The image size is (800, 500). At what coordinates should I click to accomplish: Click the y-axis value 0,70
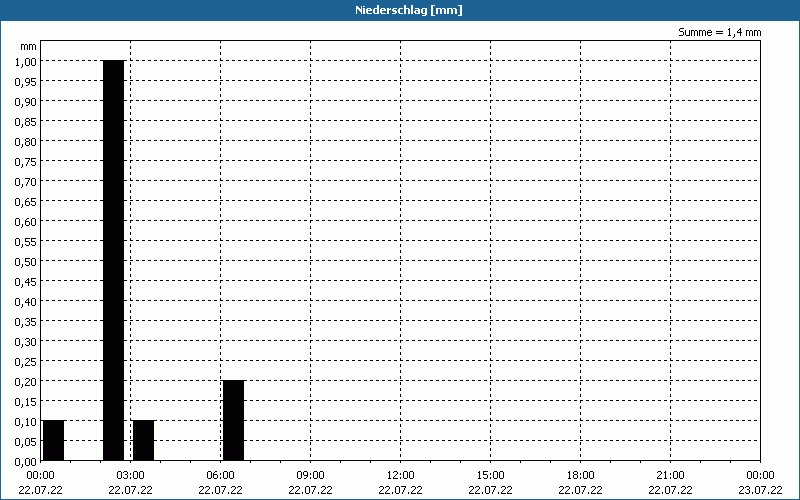[x=26, y=181]
